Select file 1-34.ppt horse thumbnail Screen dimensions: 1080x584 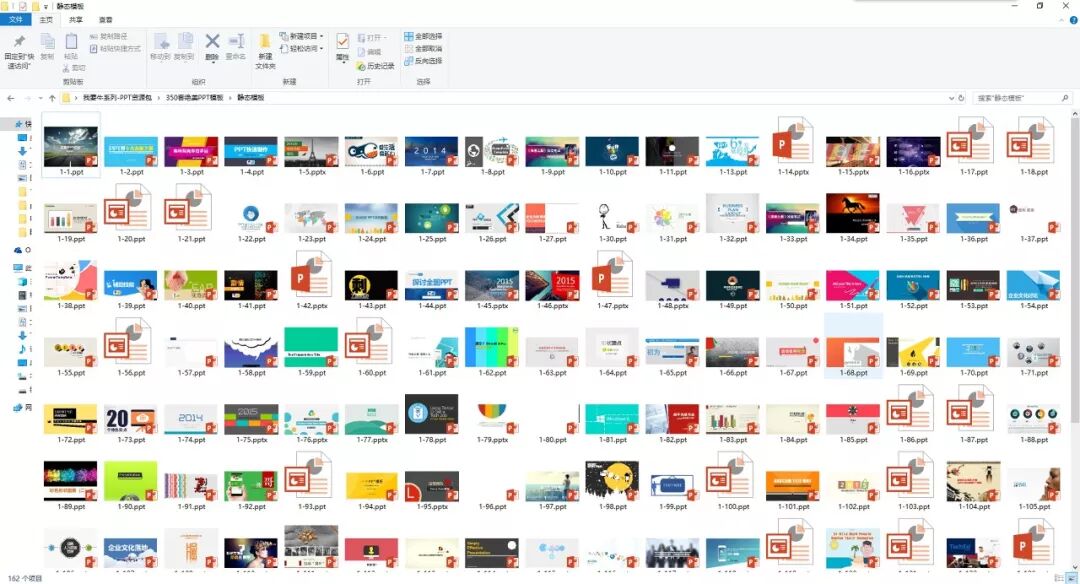click(x=853, y=213)
